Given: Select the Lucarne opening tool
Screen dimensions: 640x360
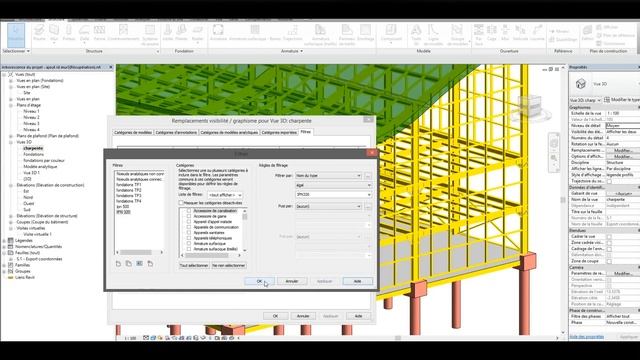Looking at the screenshot, I should 537,33.
